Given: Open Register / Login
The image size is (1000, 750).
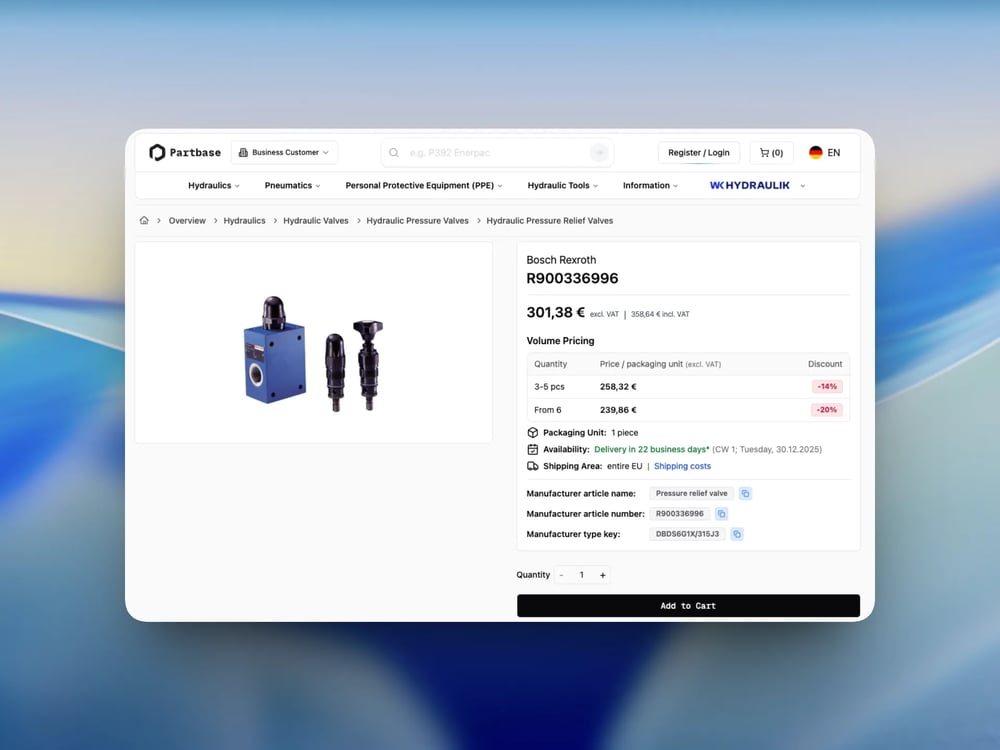Looking at the screenshot, I should (x=698, y=152).
